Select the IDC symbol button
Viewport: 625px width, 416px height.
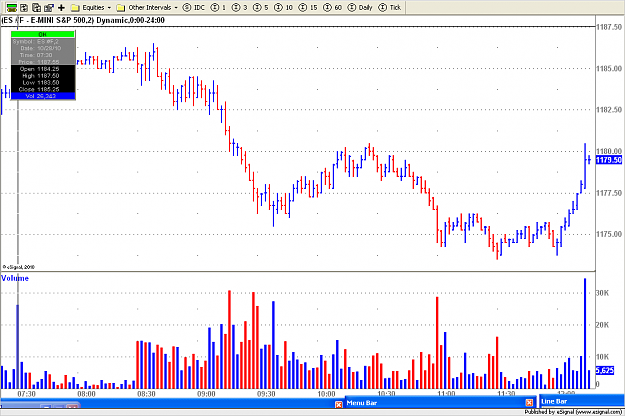coord(194,7)
